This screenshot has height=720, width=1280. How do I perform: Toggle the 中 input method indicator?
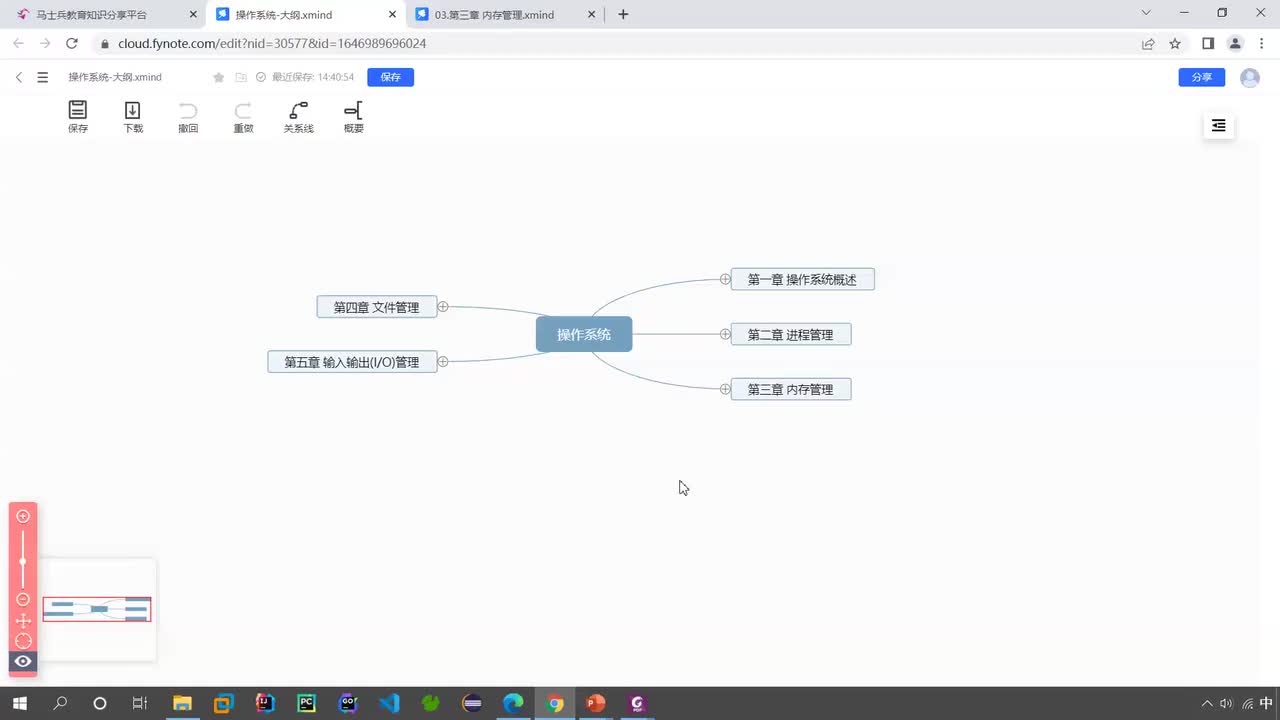1266,703
